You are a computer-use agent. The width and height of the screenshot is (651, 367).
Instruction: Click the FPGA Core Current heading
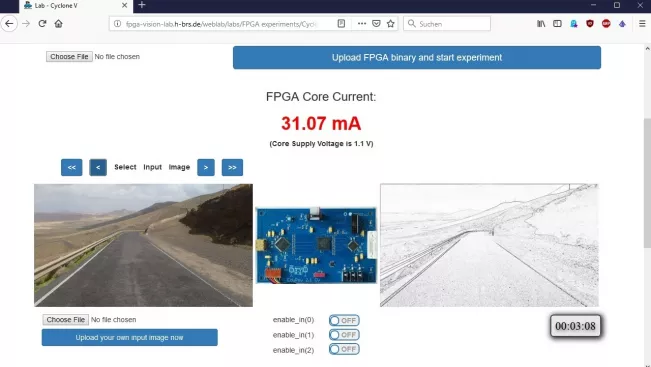[x=321, y=97]
